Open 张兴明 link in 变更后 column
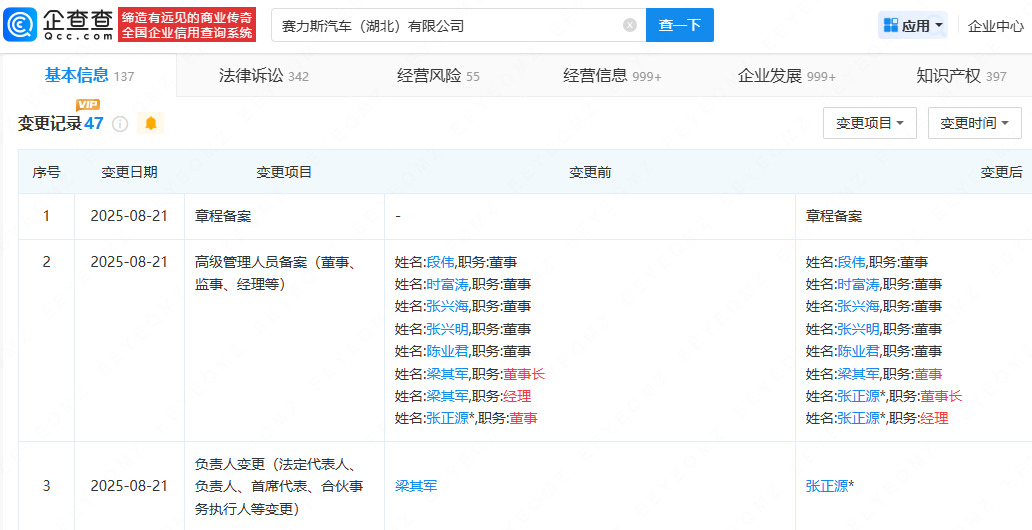The width and height of the screenshot is (1032, 530). [x=858, y=329]
